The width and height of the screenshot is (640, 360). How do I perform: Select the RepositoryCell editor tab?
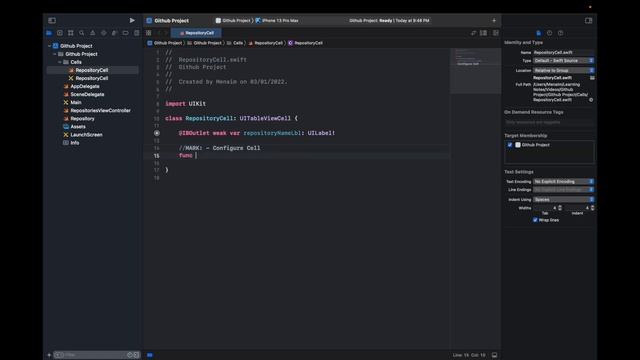196,33
